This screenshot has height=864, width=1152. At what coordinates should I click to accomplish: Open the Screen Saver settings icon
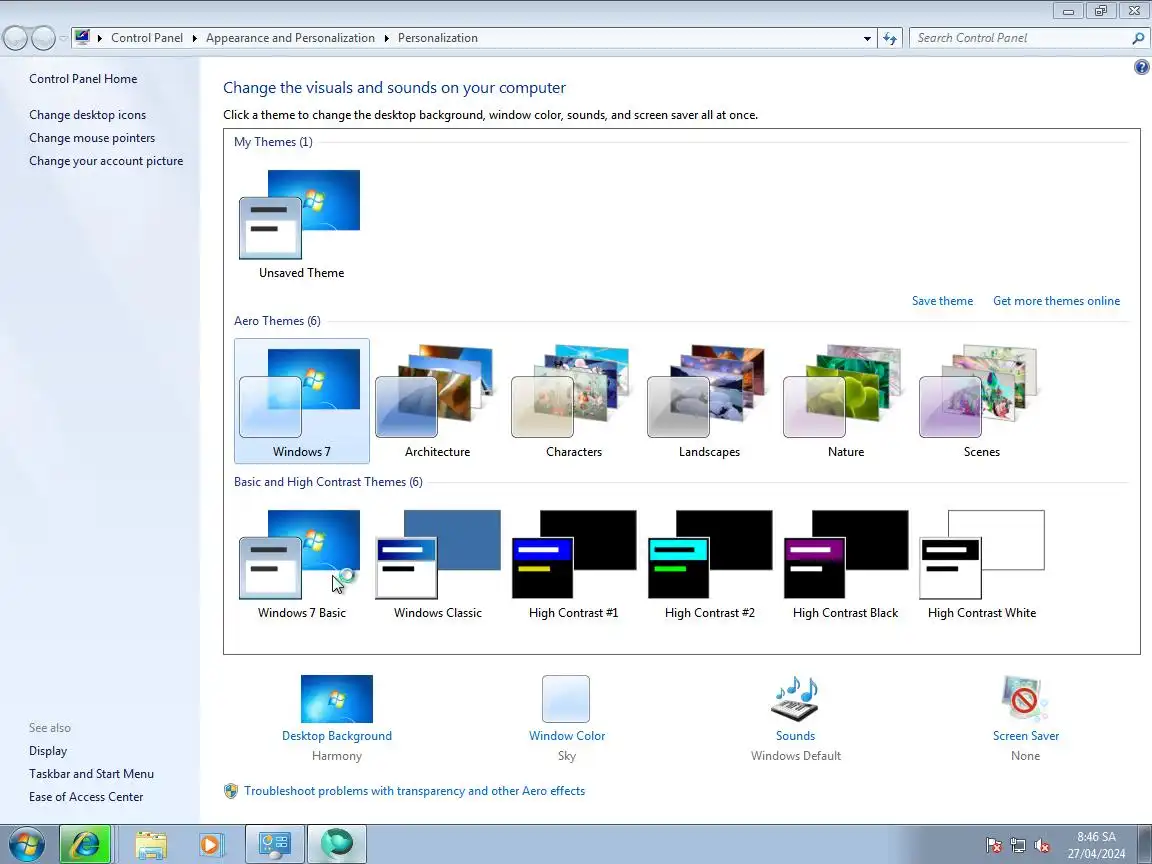pos(1025,699)
